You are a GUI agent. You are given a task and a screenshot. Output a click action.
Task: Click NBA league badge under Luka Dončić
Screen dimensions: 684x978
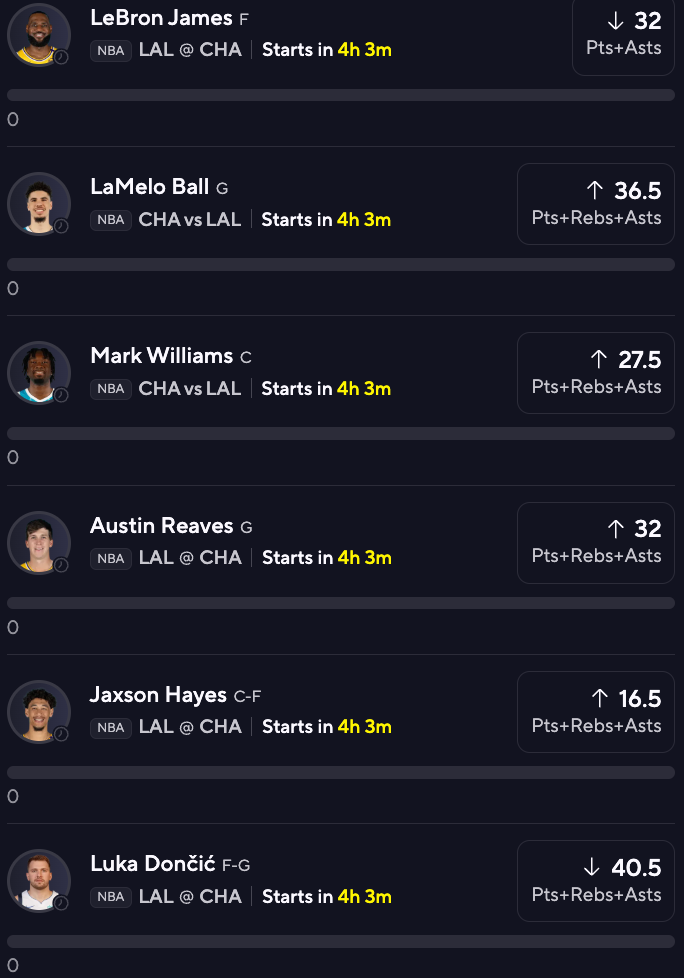point(110,897)
